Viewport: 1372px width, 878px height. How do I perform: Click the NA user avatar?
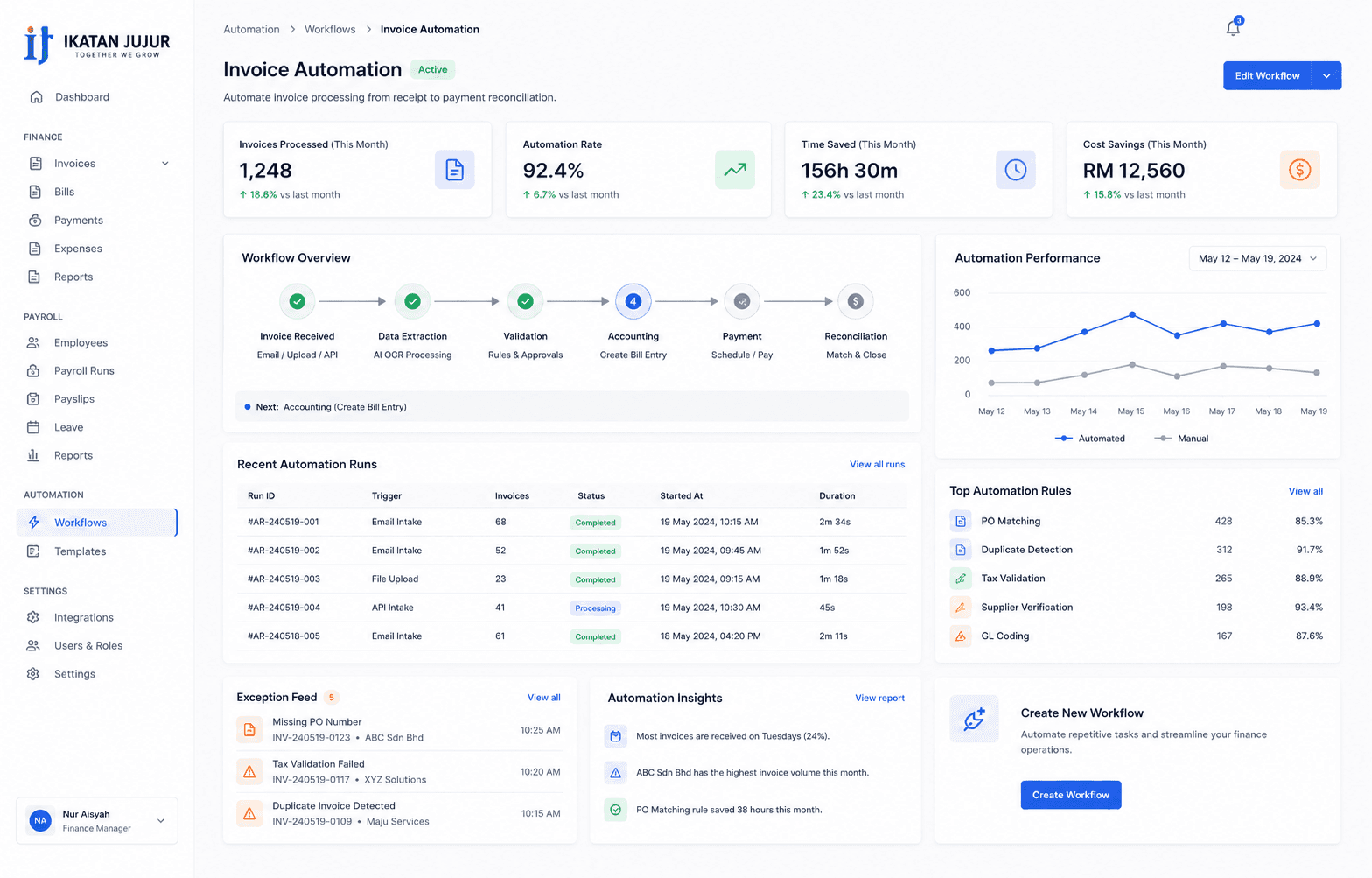[40, 820]
